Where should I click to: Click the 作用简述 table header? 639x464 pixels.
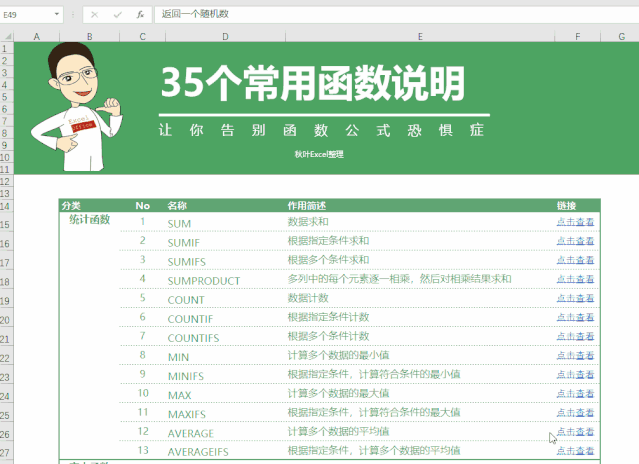click(x=307, y=206)
